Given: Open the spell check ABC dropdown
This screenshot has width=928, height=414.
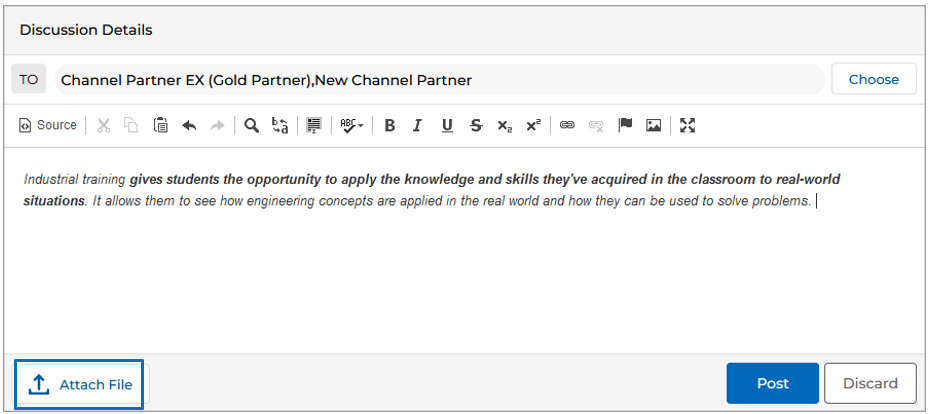Looking at the screenshot, I should 352,125.
